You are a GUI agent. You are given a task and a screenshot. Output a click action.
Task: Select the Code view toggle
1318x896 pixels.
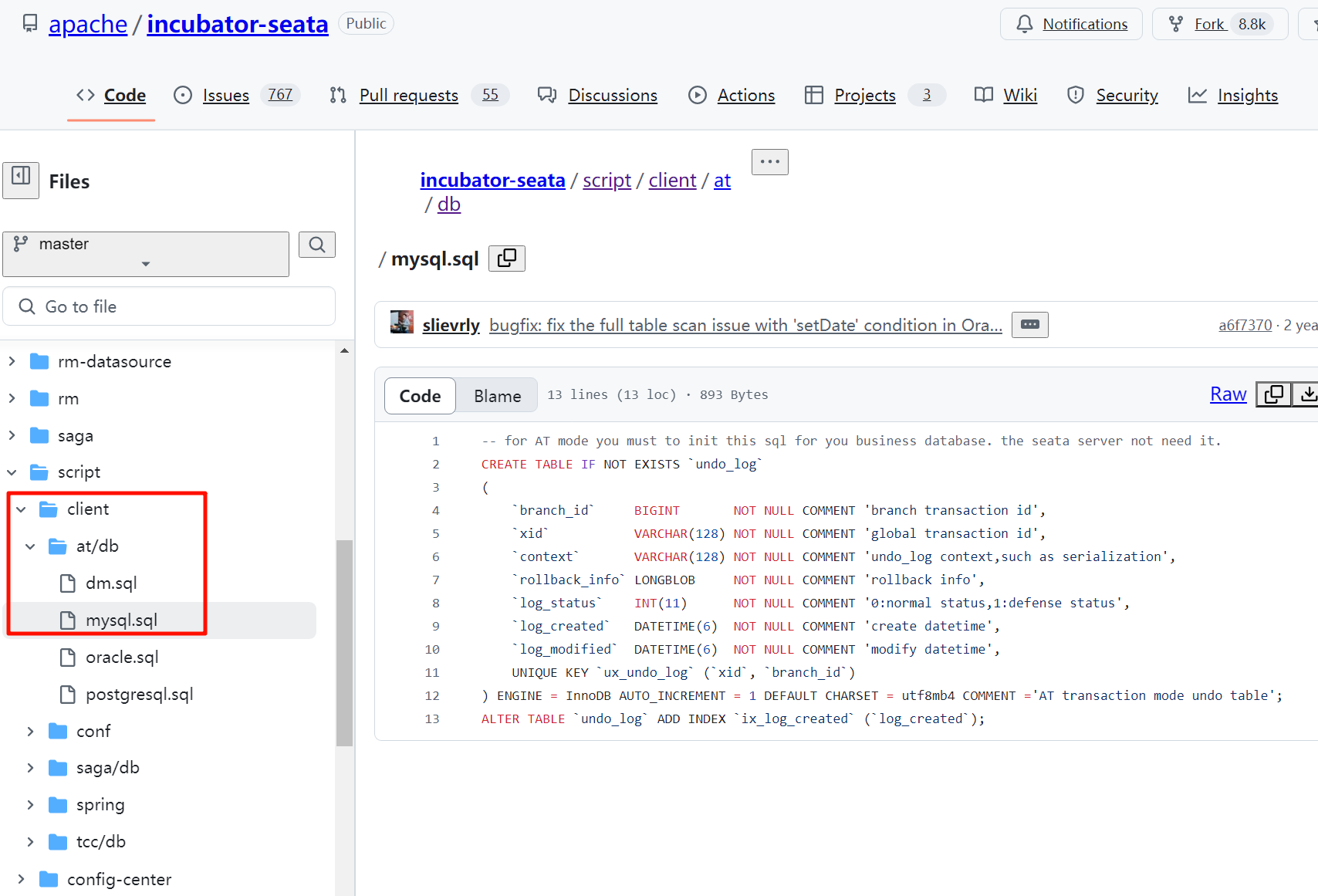tap(421, 396)
